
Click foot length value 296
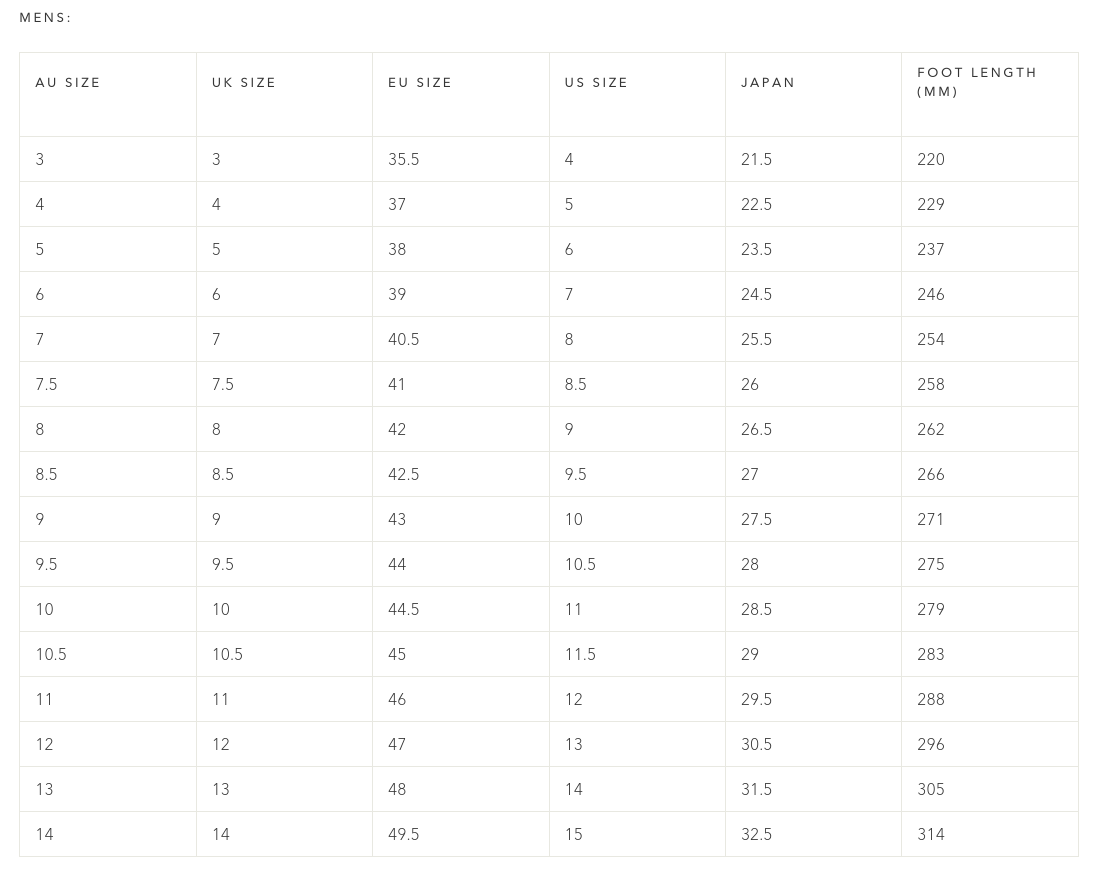[x=931, y=744]
